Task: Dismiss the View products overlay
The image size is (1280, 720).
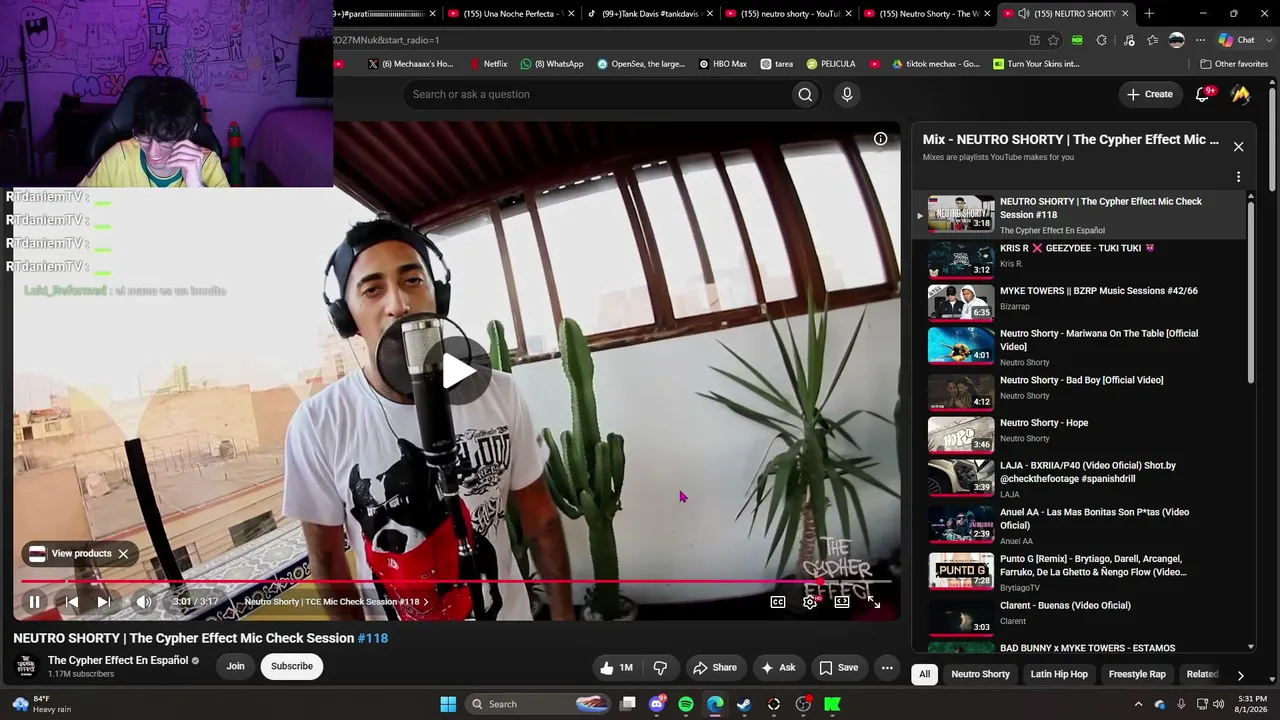Action: point(123,554)
